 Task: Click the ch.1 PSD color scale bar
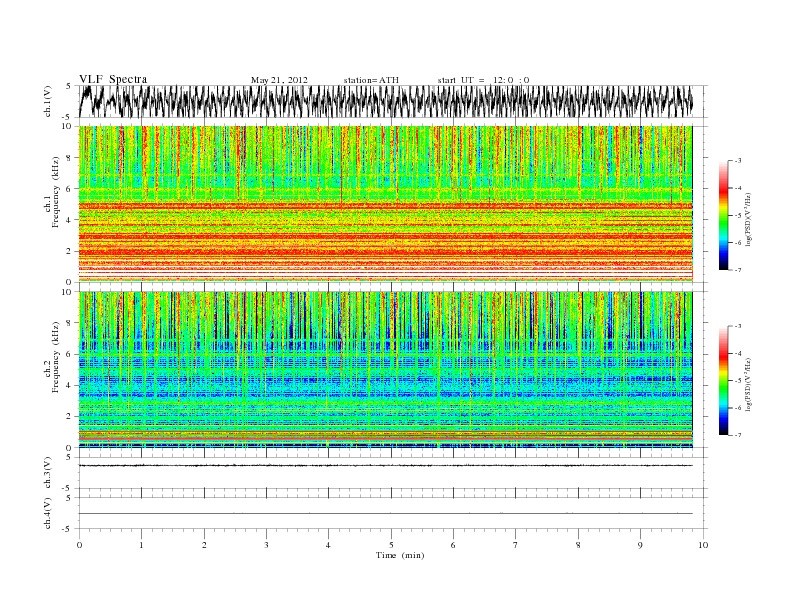[724, 215]
